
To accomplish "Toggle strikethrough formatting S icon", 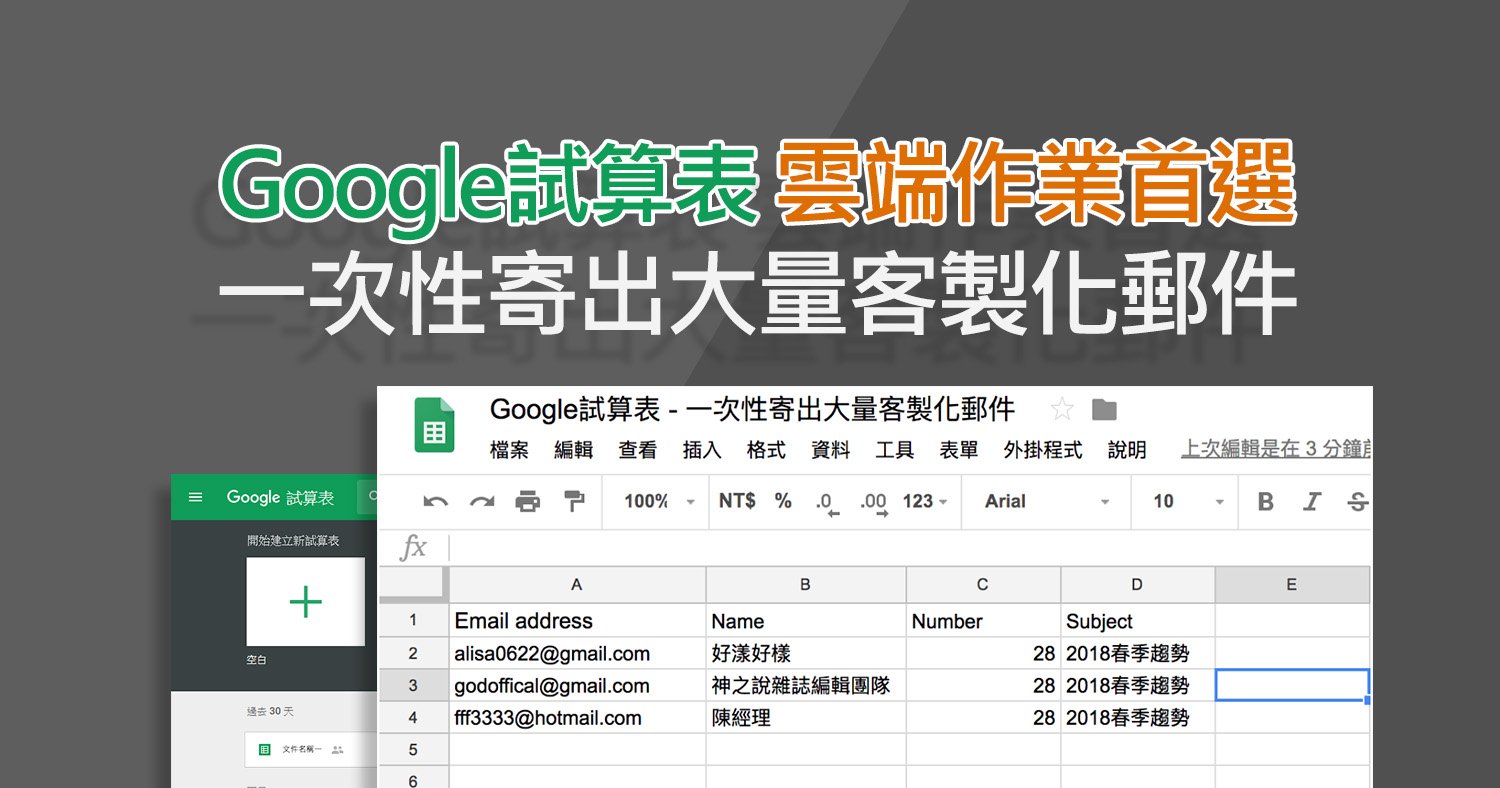I will pos(1357,502).
